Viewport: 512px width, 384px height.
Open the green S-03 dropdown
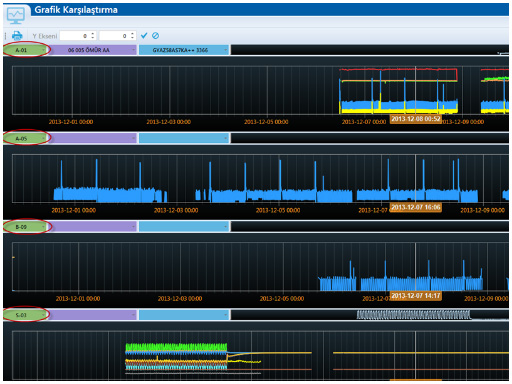[25, 315]
